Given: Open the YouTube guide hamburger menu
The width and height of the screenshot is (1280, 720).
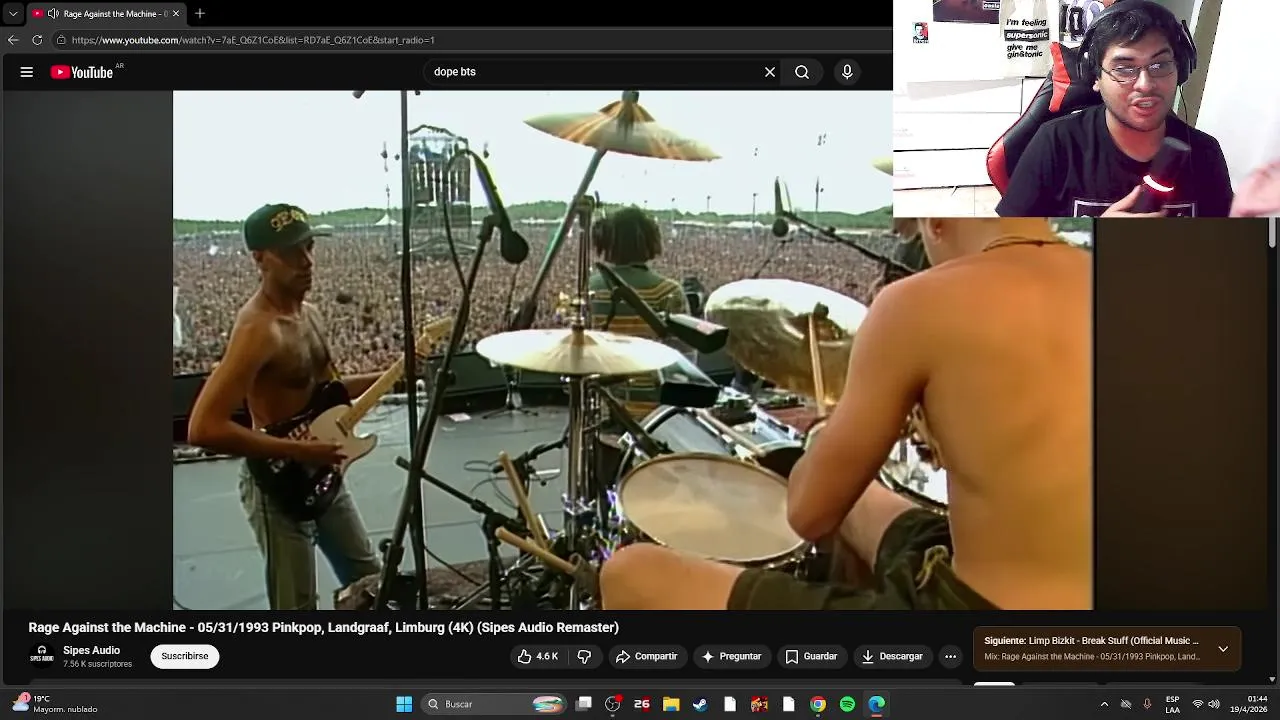Looking at the screenshot, I should pos(27,72).
